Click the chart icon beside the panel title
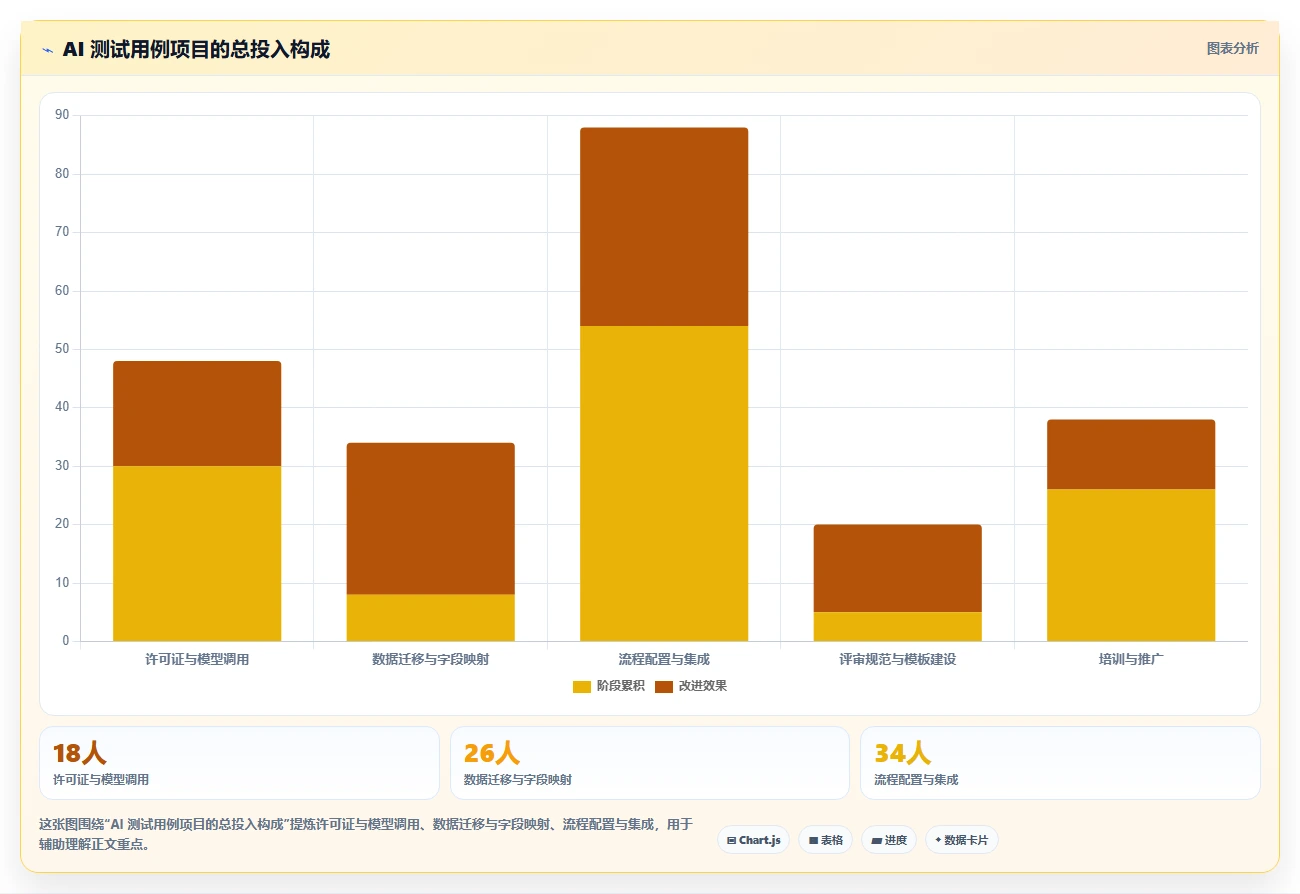1300x894 pixels. coord(47,50)
